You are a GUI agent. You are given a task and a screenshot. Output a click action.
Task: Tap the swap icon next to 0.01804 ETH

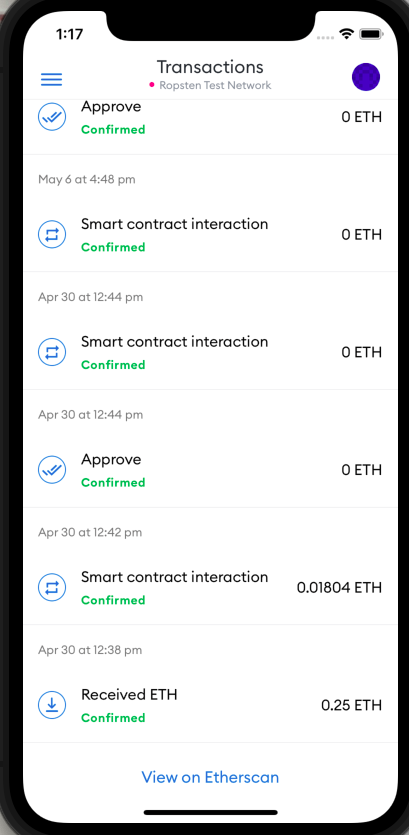click(x=52, y=587)
